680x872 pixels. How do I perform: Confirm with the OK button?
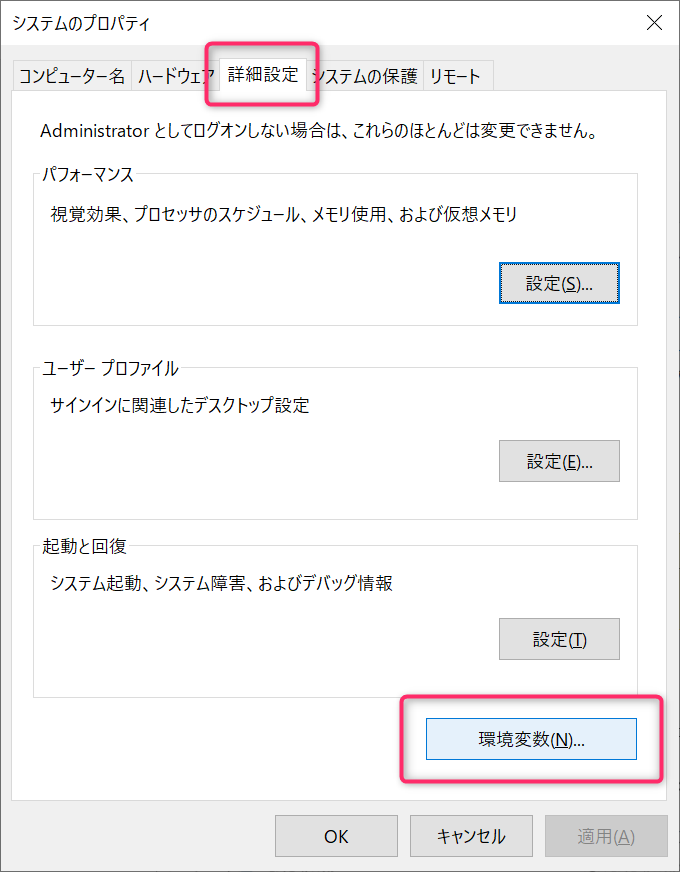tap(336, 836)
